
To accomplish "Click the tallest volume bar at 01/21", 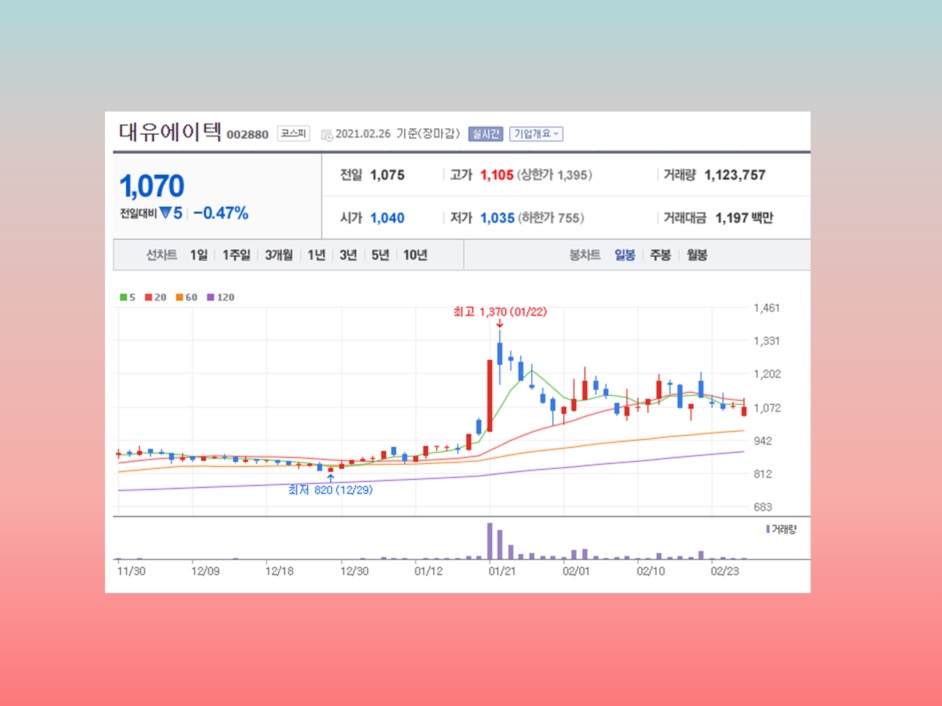I will (490, 541).
